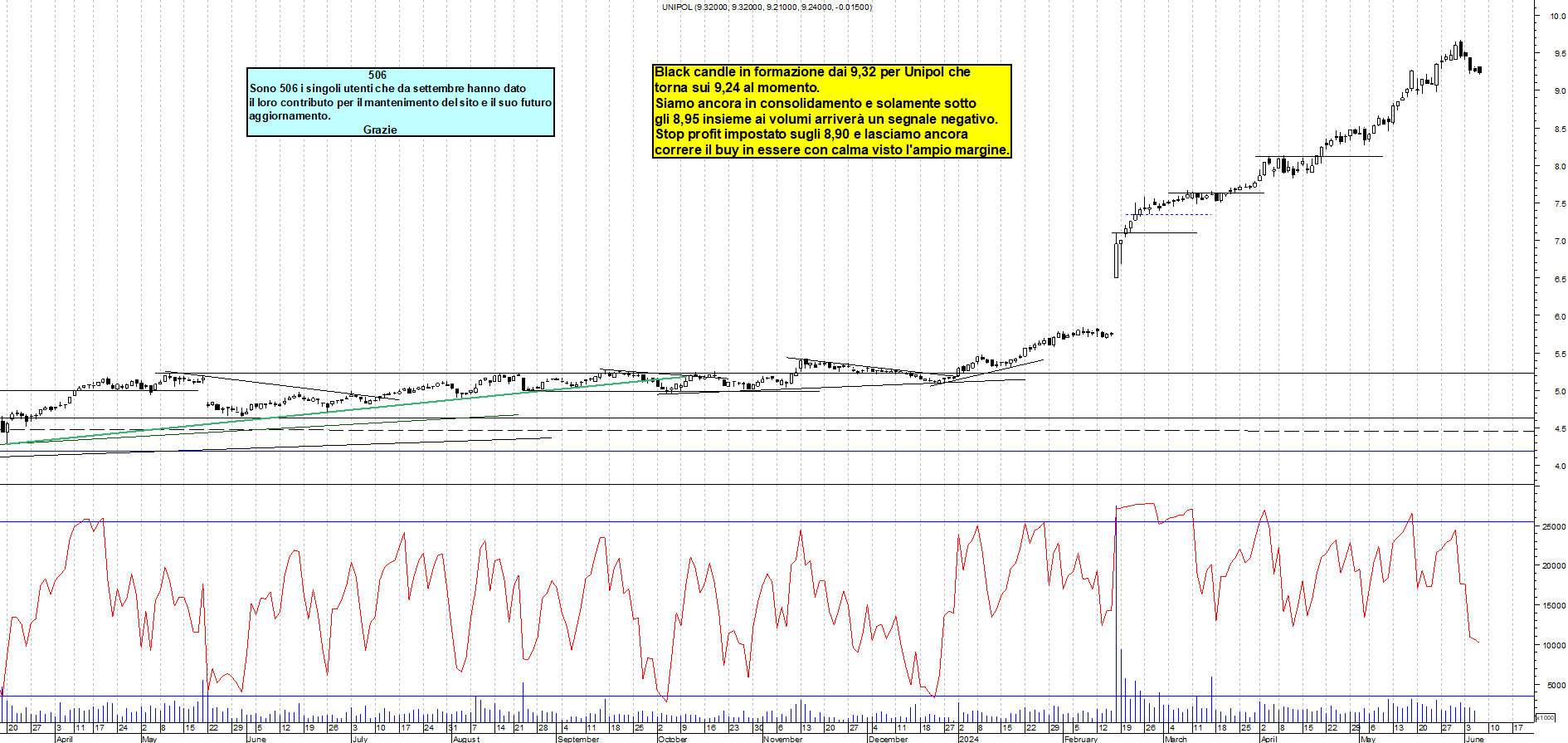The width and height of the screenshot is (1568, 743).
Task: Click the 'Sono 506 i singoli utenti' line
Action: (387, 88)
